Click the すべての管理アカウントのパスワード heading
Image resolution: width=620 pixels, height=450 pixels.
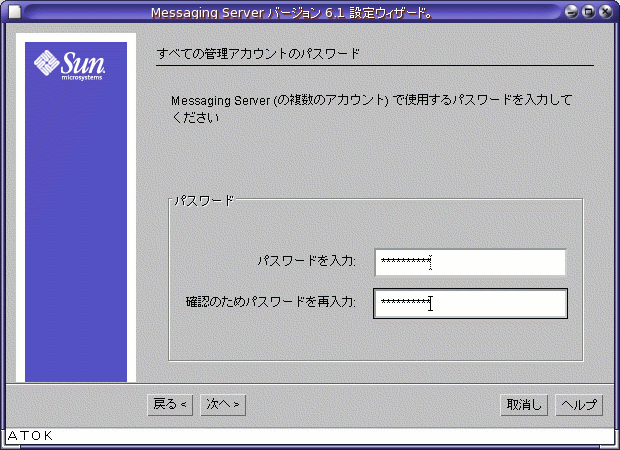click(x=258, y=53)
